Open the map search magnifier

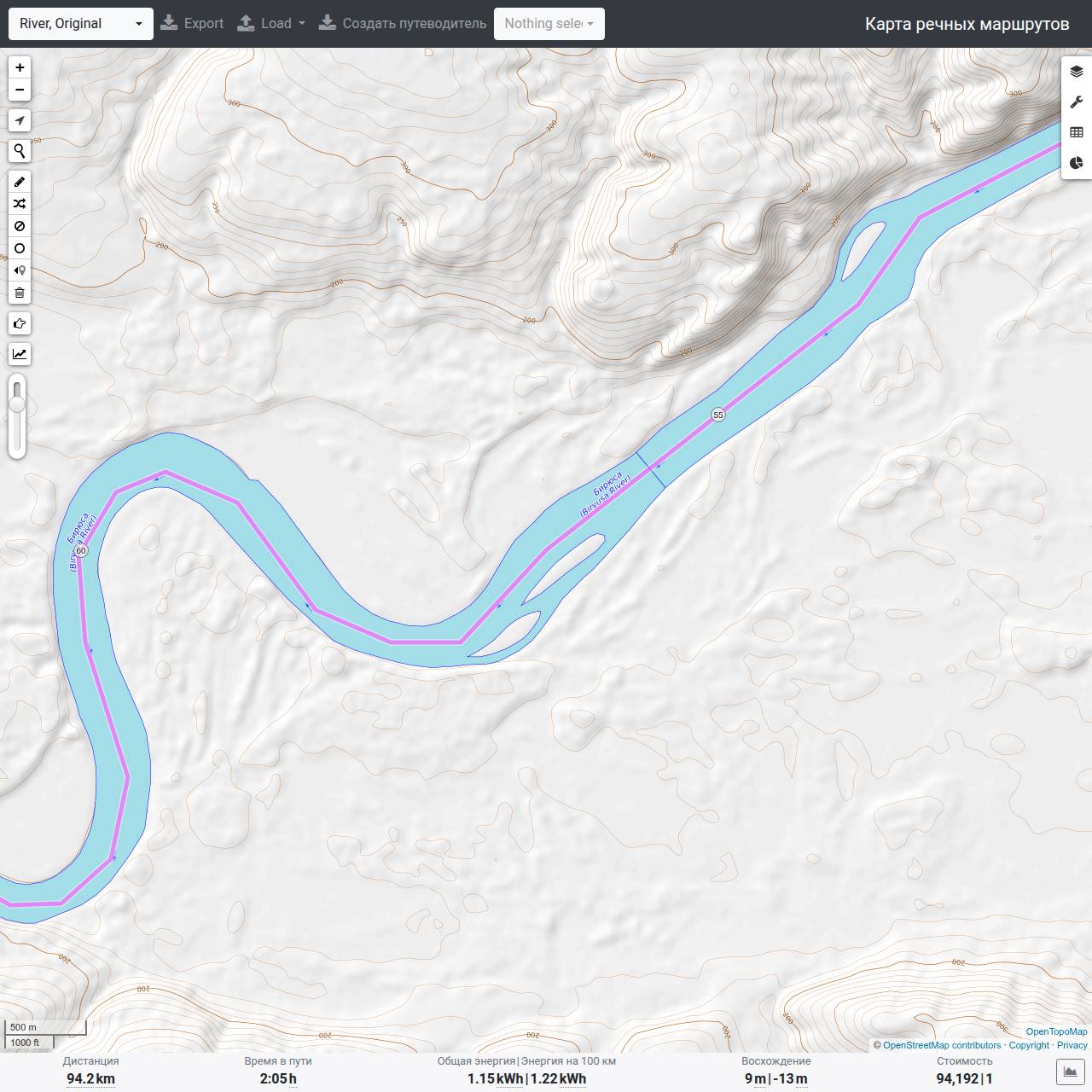20,151
